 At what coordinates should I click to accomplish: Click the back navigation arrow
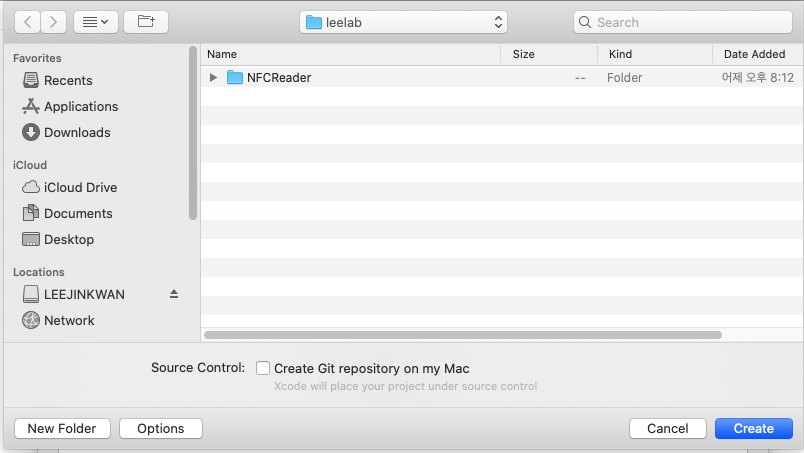pyautogui.click(x=27, y=21)
